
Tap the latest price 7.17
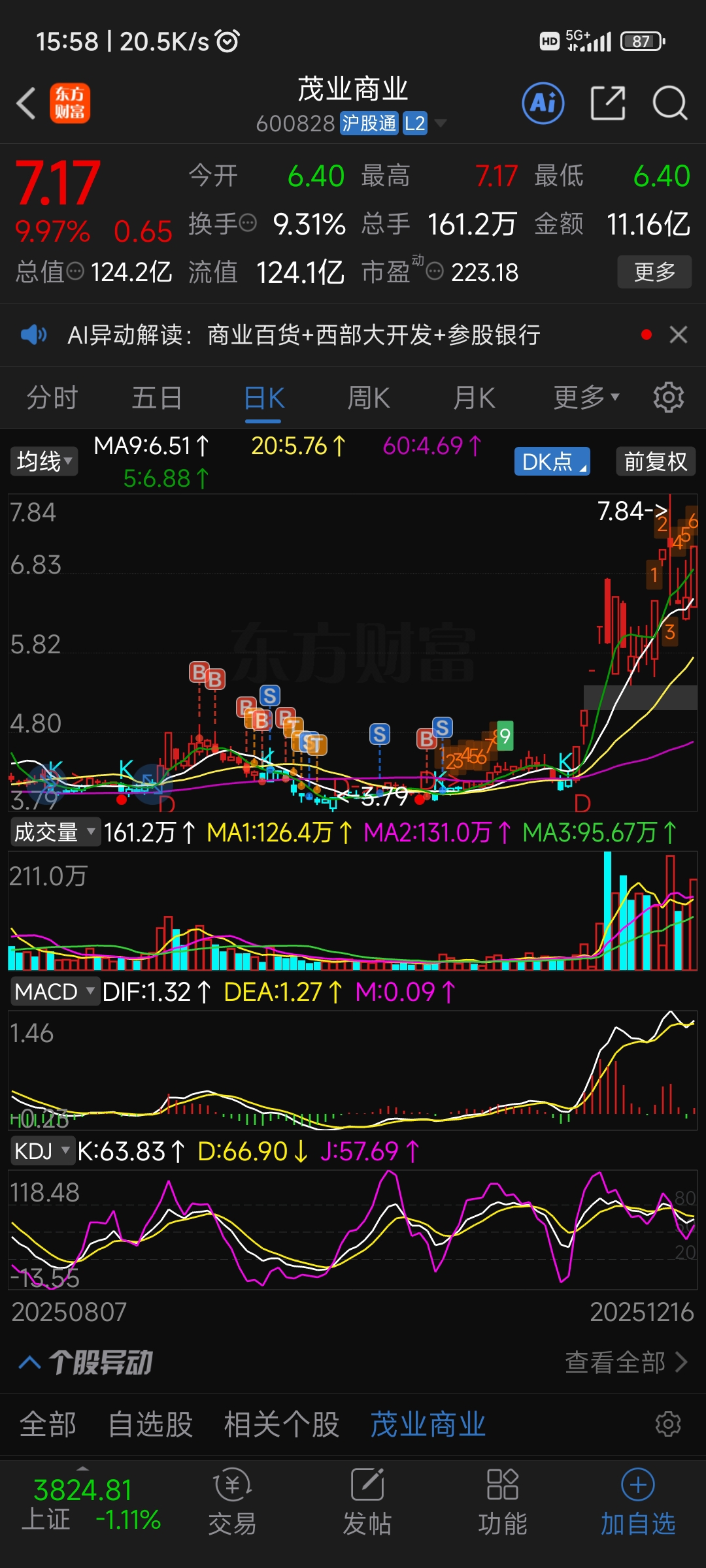point(58,184)
